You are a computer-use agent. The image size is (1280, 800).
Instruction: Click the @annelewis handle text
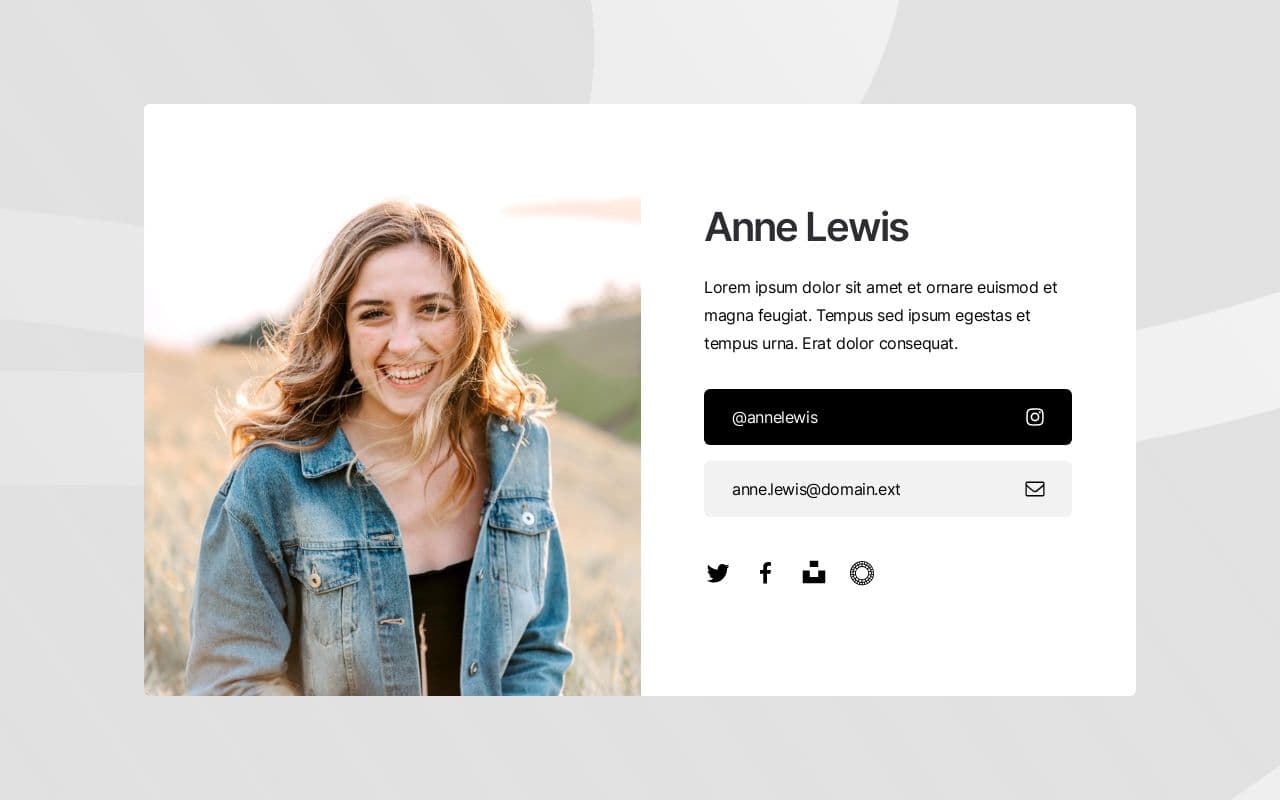(775, 417)
